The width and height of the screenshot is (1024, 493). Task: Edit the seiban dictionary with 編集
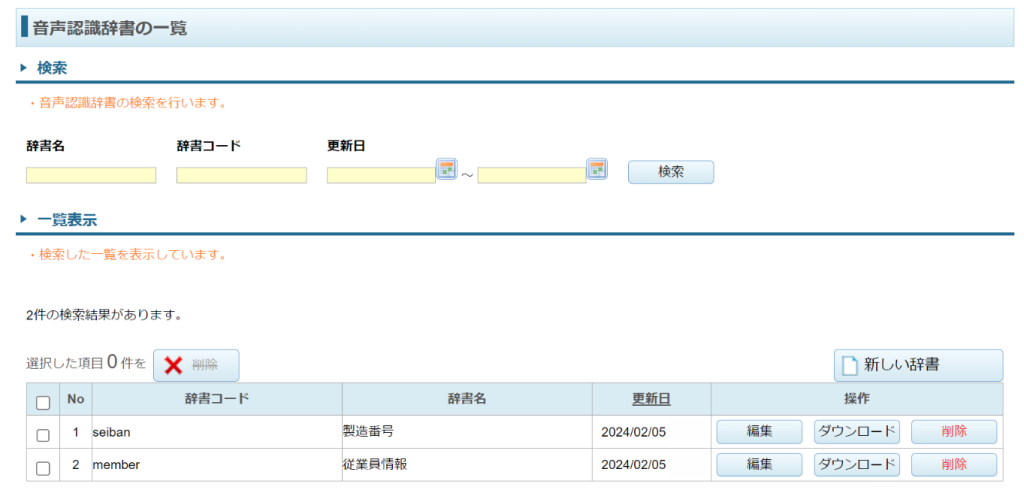coord(759,432)
